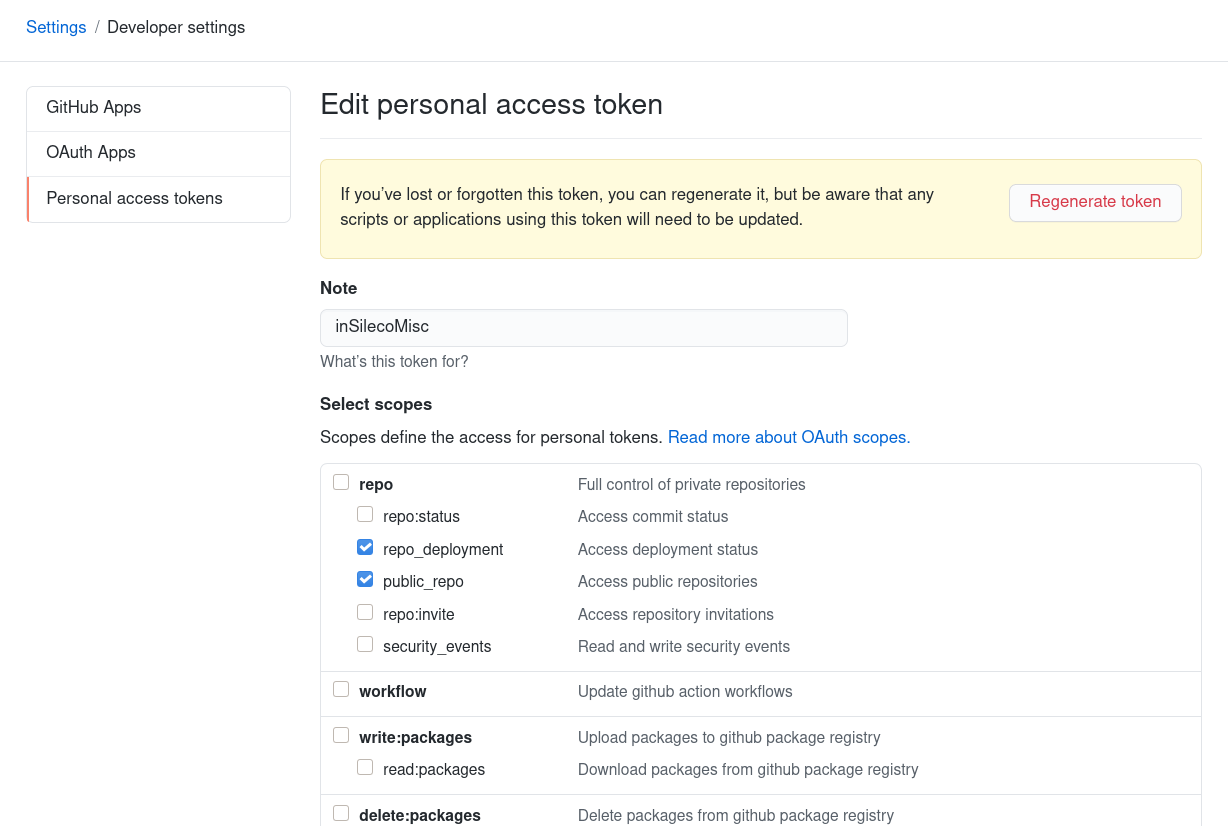Image resolution: width=1228 pixels, height=826 pixels.
Task: Read more about OAuth scopes
Action: 788,437
